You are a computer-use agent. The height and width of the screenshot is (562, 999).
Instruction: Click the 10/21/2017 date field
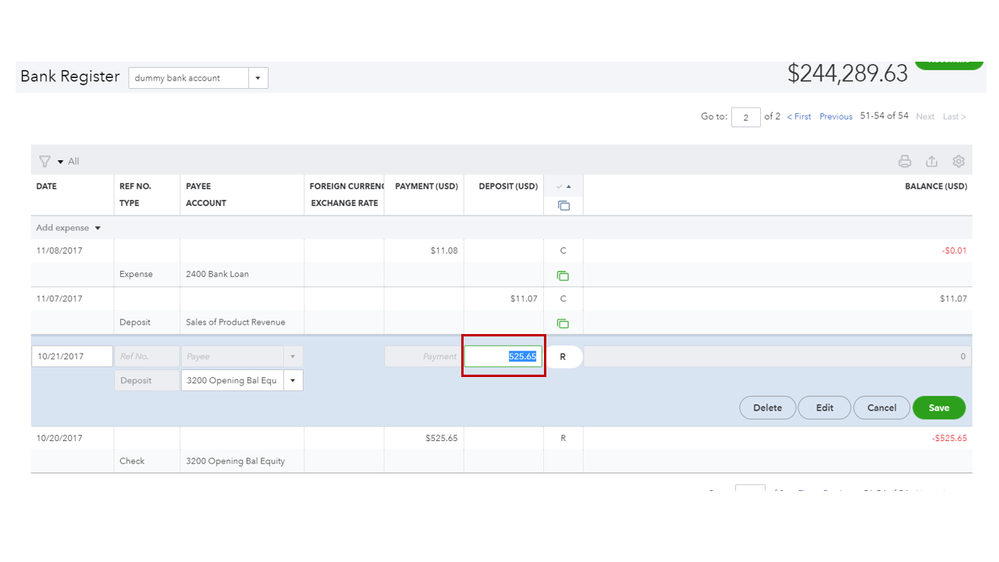(x=72, y=356)
